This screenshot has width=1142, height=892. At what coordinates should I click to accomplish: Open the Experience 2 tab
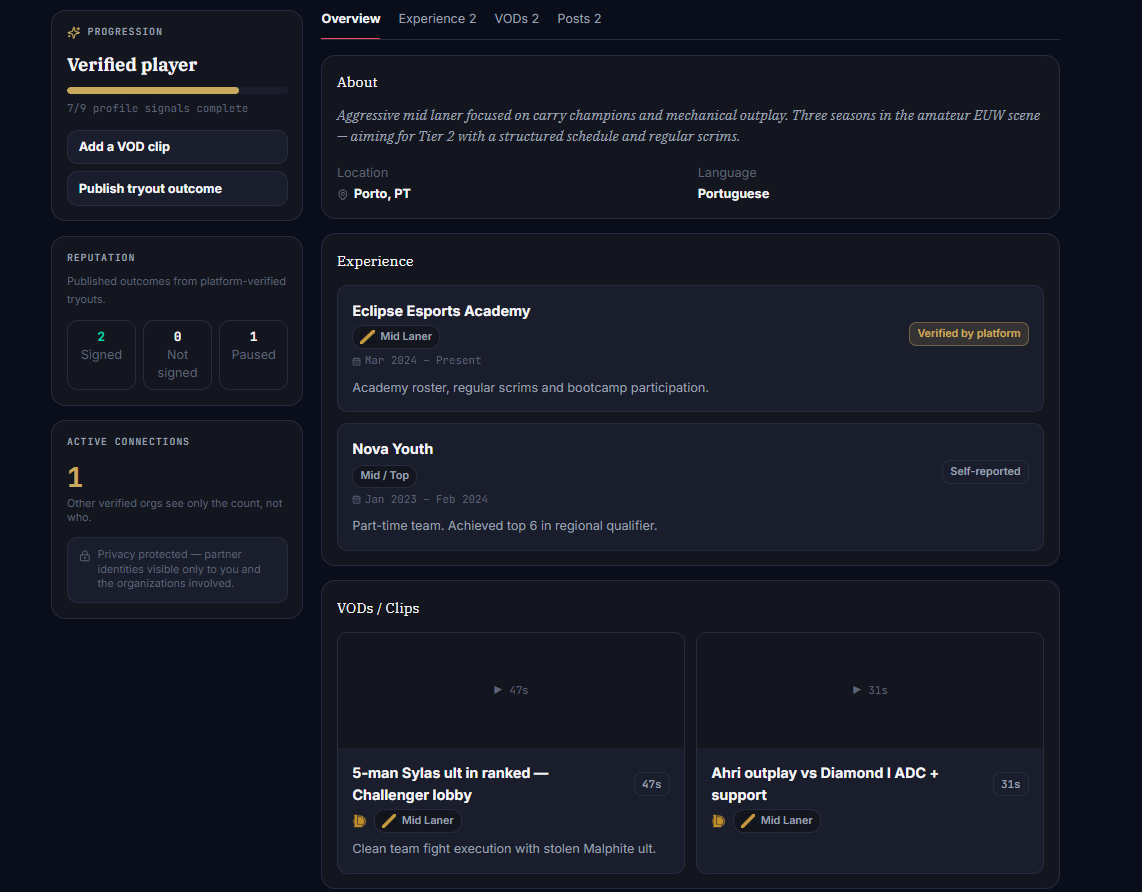(437, 19)
